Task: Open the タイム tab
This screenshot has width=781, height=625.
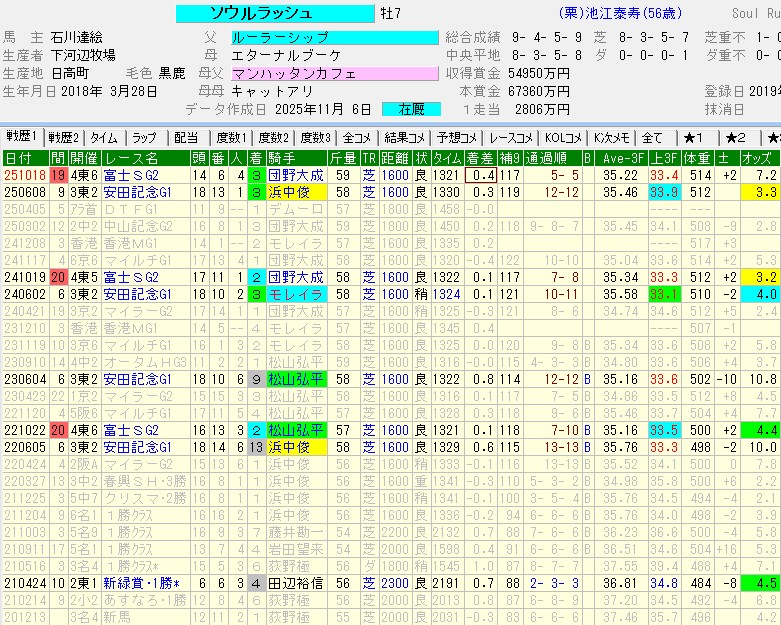Action: click(x=103, y=138)
